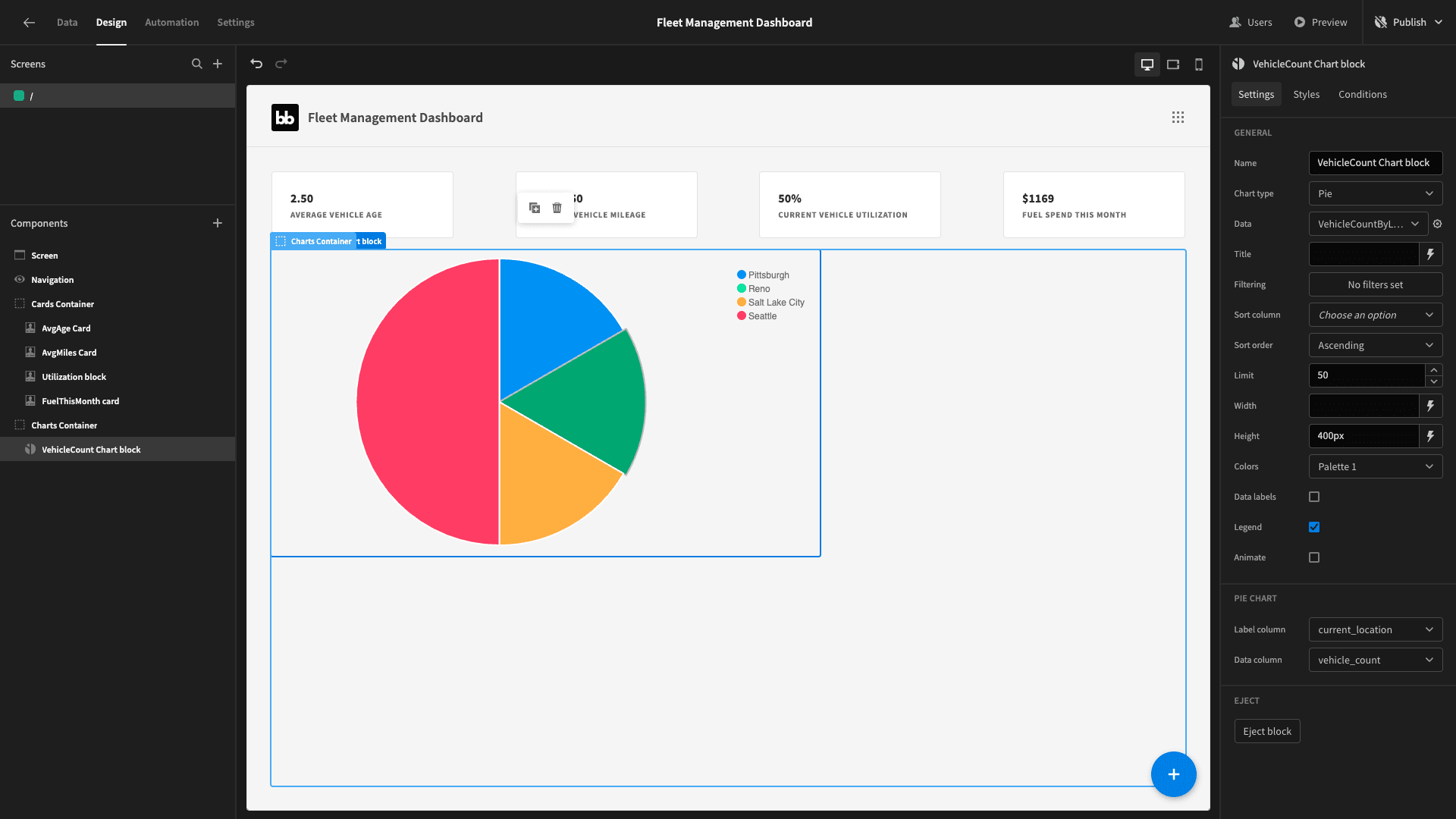1456x819 pixels.
Task: Switch to the Data tab
Action: pos(67,23)
